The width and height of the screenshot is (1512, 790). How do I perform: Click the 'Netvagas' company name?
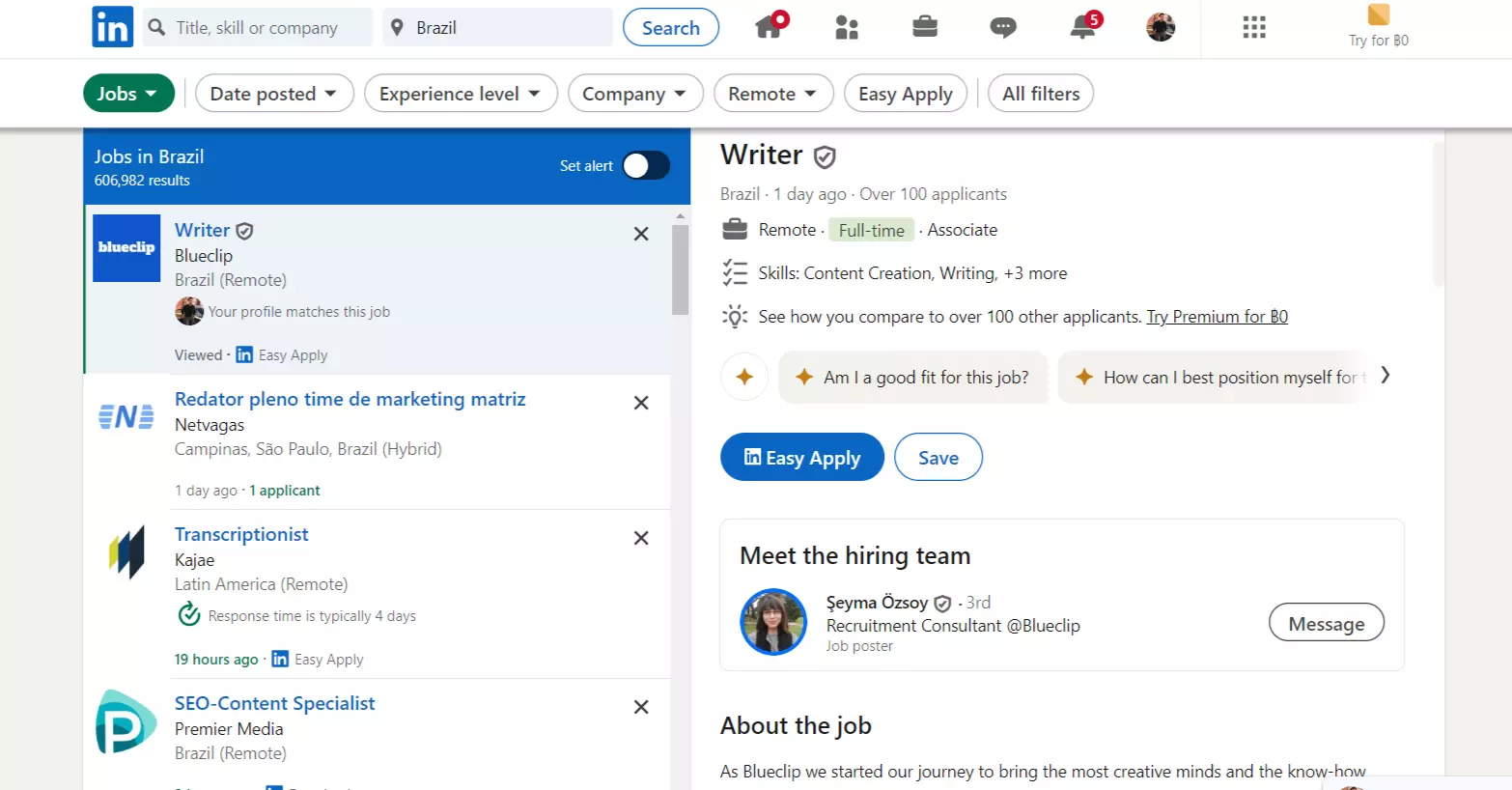tap(210, 425)
